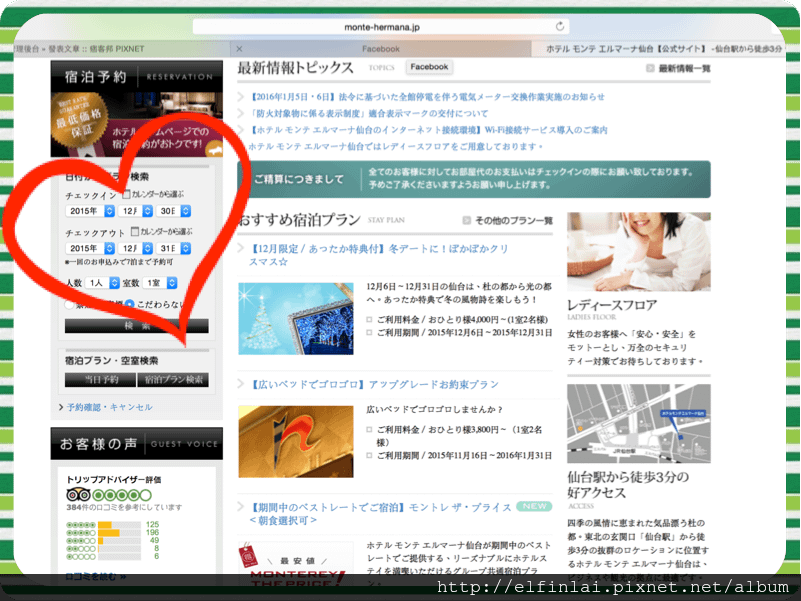Screen dimensions: 801x601
Task: Click arrow icon beside 2016年1月5日 notice
Action: point(241,97)
